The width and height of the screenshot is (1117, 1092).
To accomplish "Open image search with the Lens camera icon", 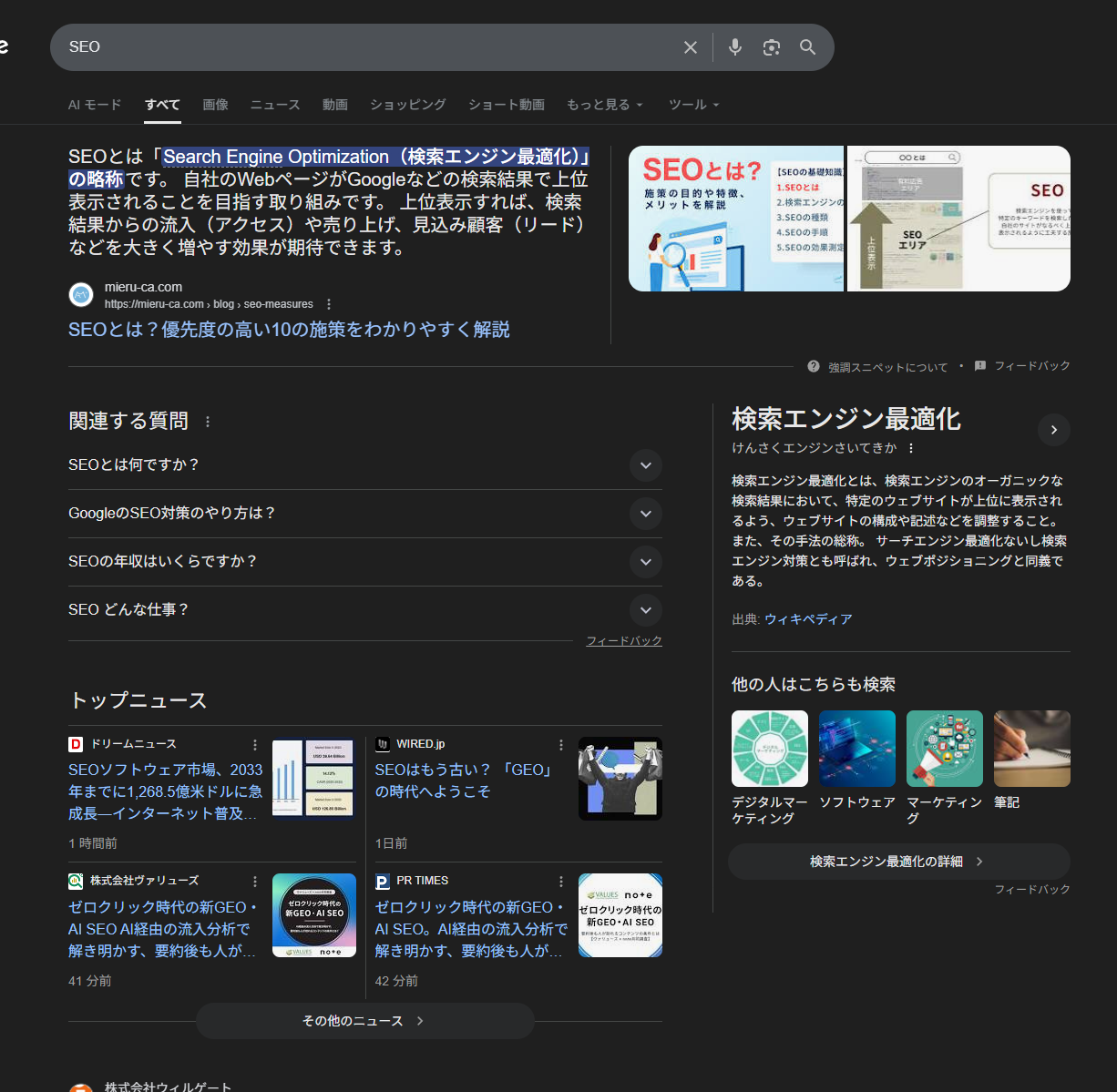I will 771,47.
